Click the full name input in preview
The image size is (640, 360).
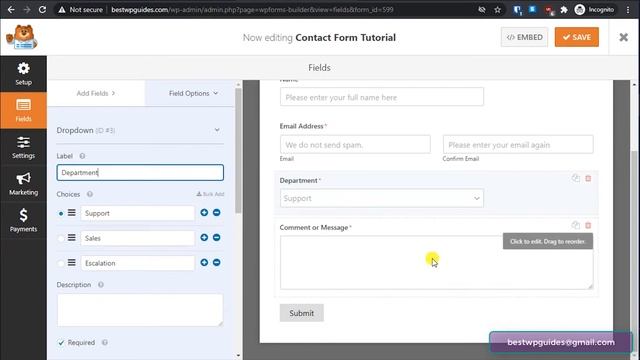(382, 97)
